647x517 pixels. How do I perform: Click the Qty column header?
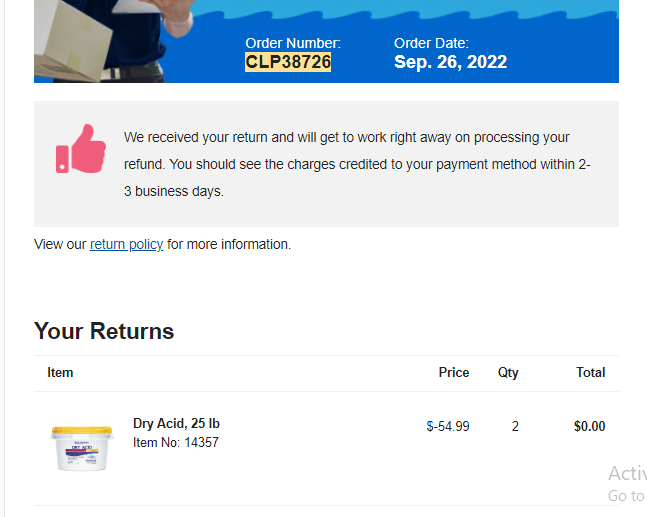508,373
